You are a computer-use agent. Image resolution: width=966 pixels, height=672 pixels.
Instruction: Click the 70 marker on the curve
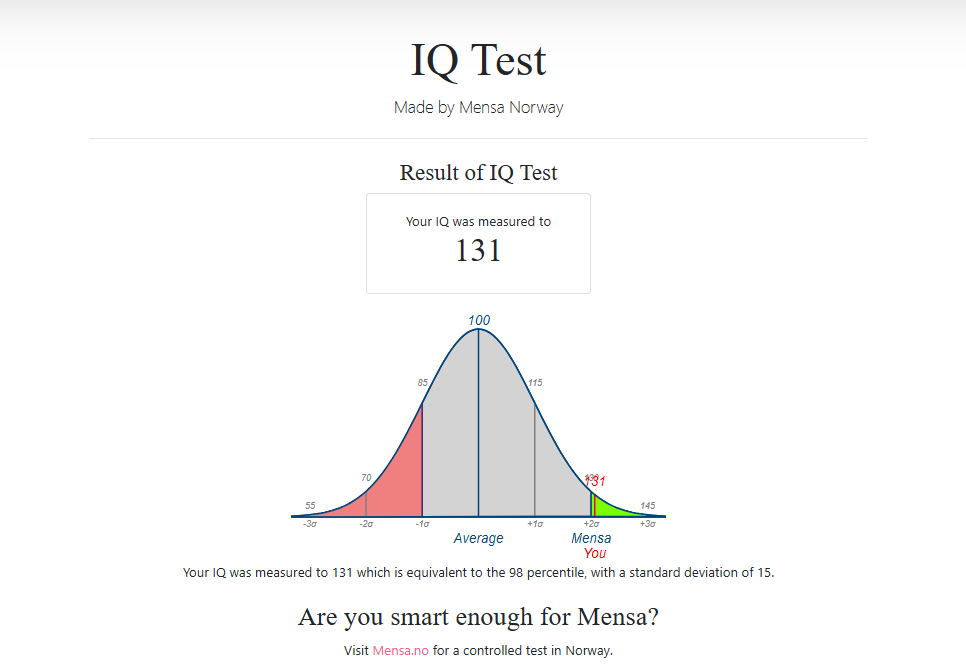pos(366,477)
